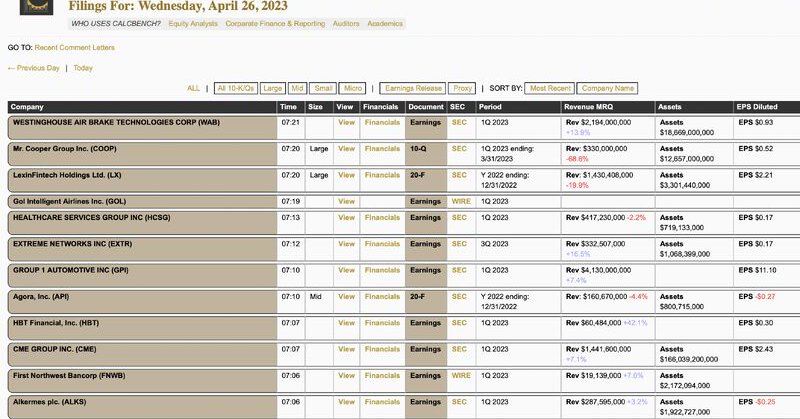800x419 pixels.
Task: Click First Northwest Bancorp (FNWB)
Action: point(69,376)
